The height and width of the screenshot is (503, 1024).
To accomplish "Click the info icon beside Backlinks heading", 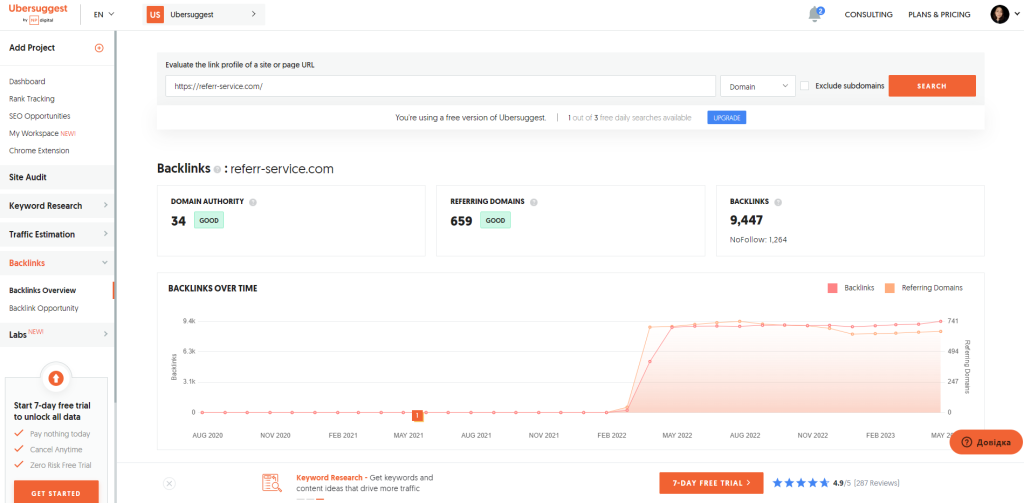I will 217,170.
